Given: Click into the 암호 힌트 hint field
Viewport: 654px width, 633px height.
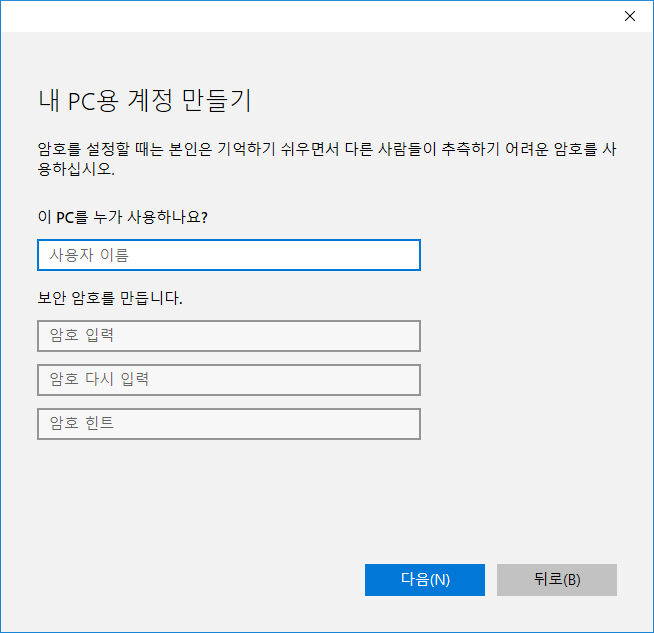Looking at the screenshot, I should pos(228,424).
